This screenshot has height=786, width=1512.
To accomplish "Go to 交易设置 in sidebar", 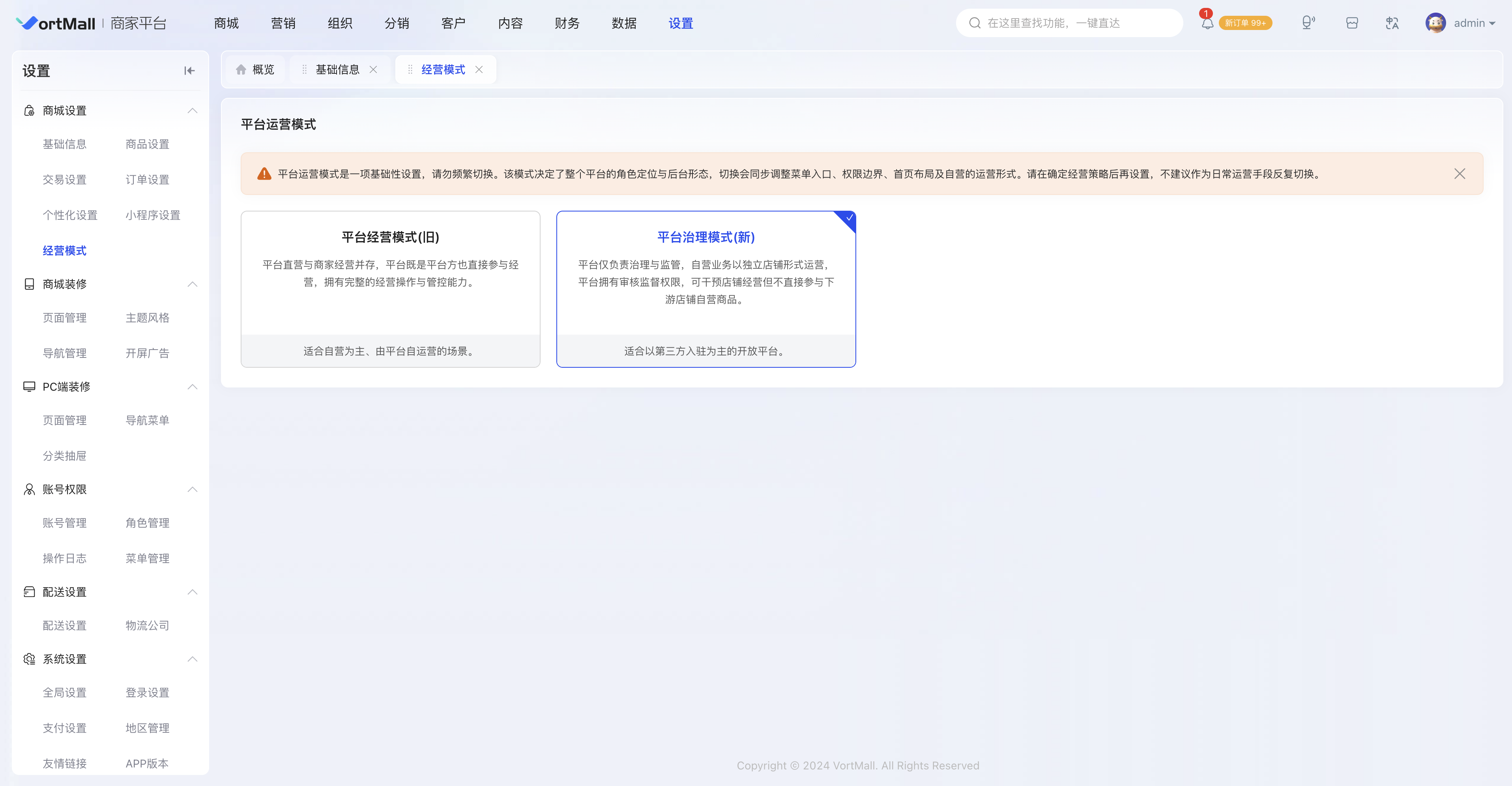I will point(65,180).
